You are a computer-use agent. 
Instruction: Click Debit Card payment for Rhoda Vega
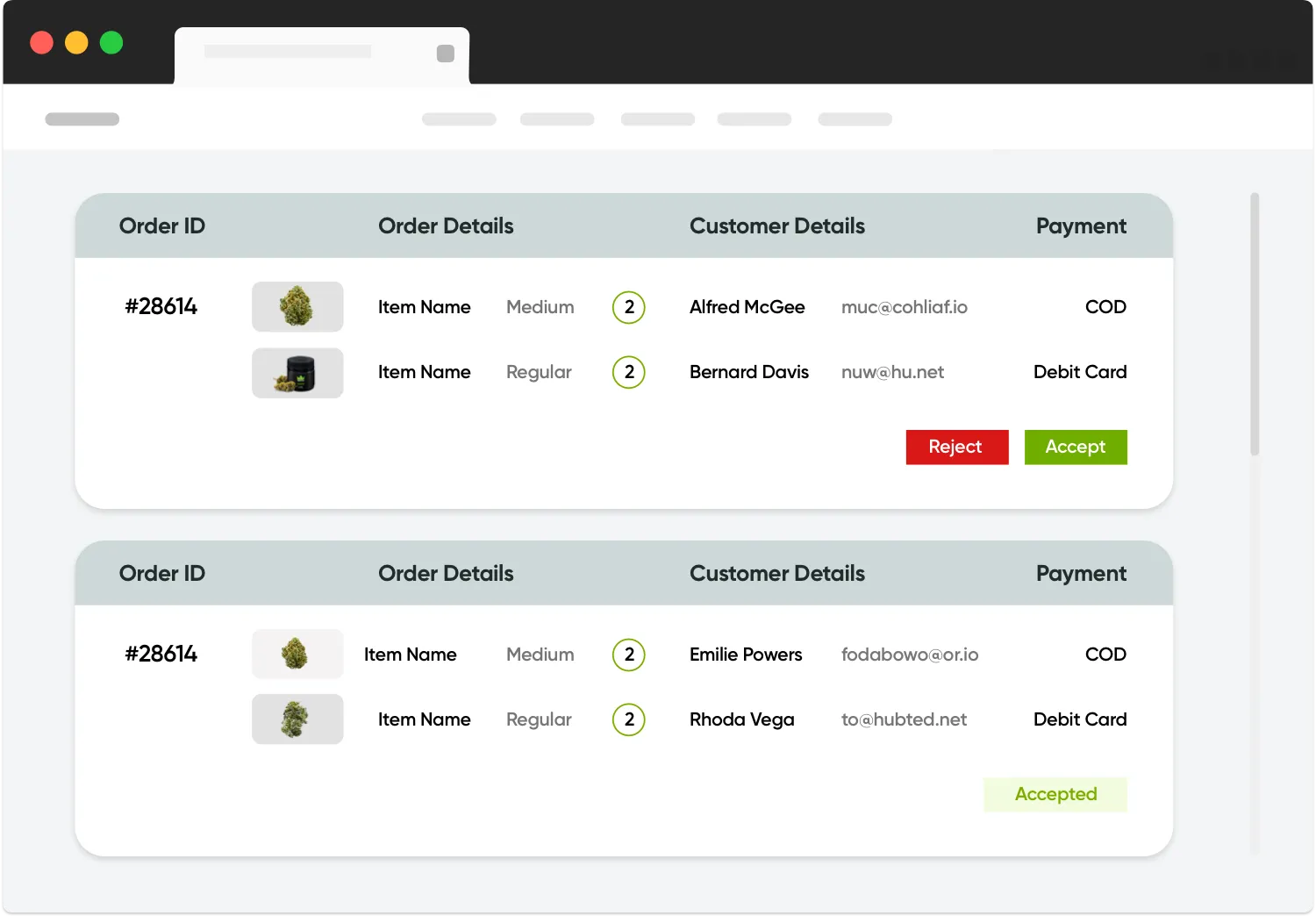pos(1080,719)
